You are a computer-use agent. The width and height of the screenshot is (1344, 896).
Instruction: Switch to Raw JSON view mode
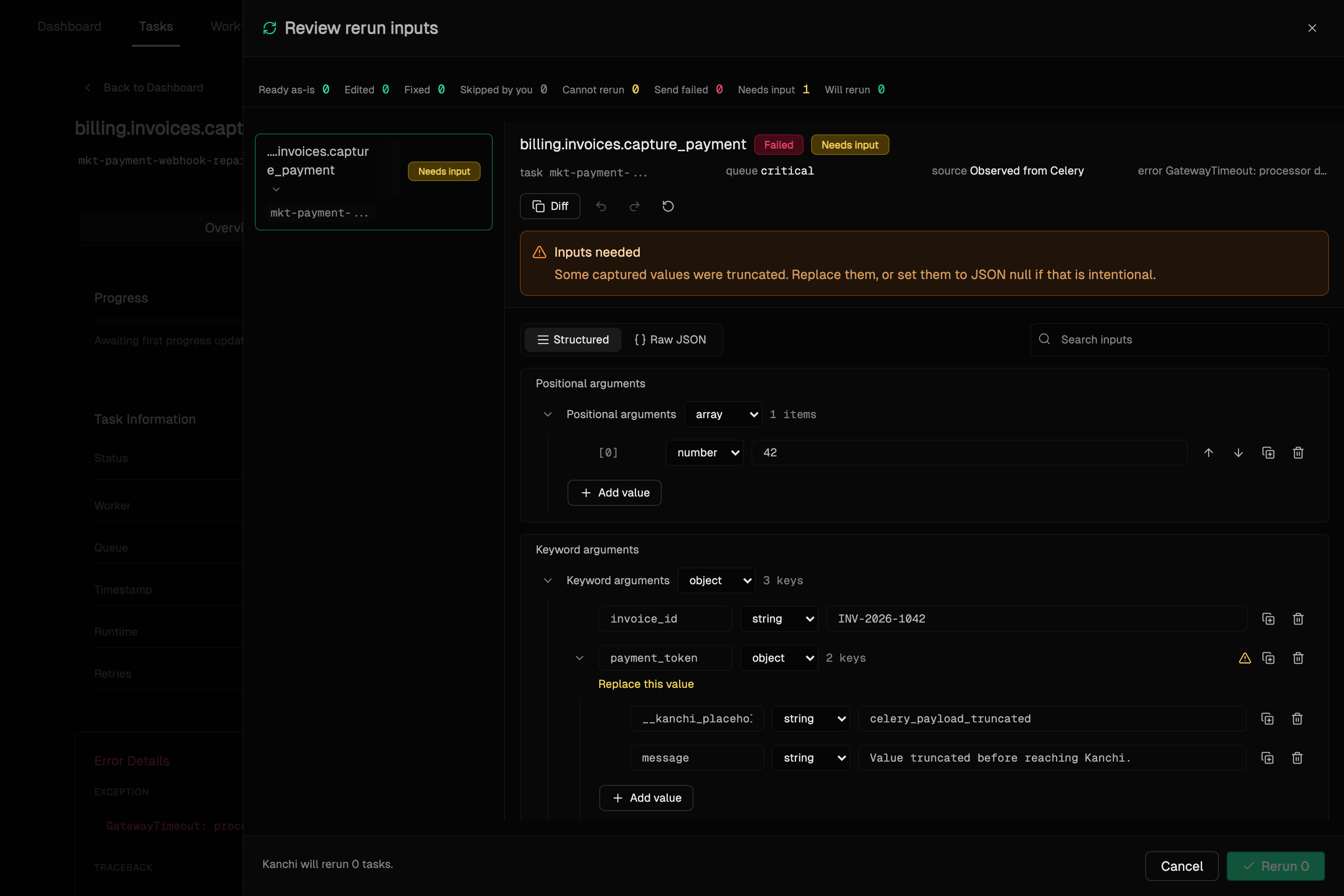click(670, 339)
